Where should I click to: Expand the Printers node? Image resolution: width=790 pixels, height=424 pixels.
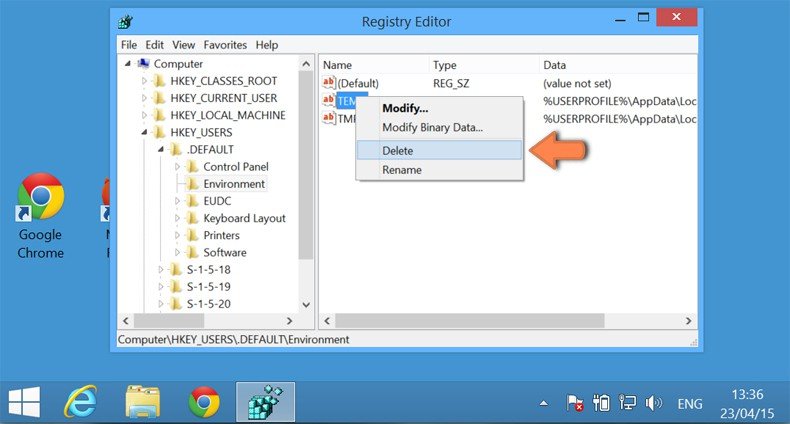[x=177, y=235]
